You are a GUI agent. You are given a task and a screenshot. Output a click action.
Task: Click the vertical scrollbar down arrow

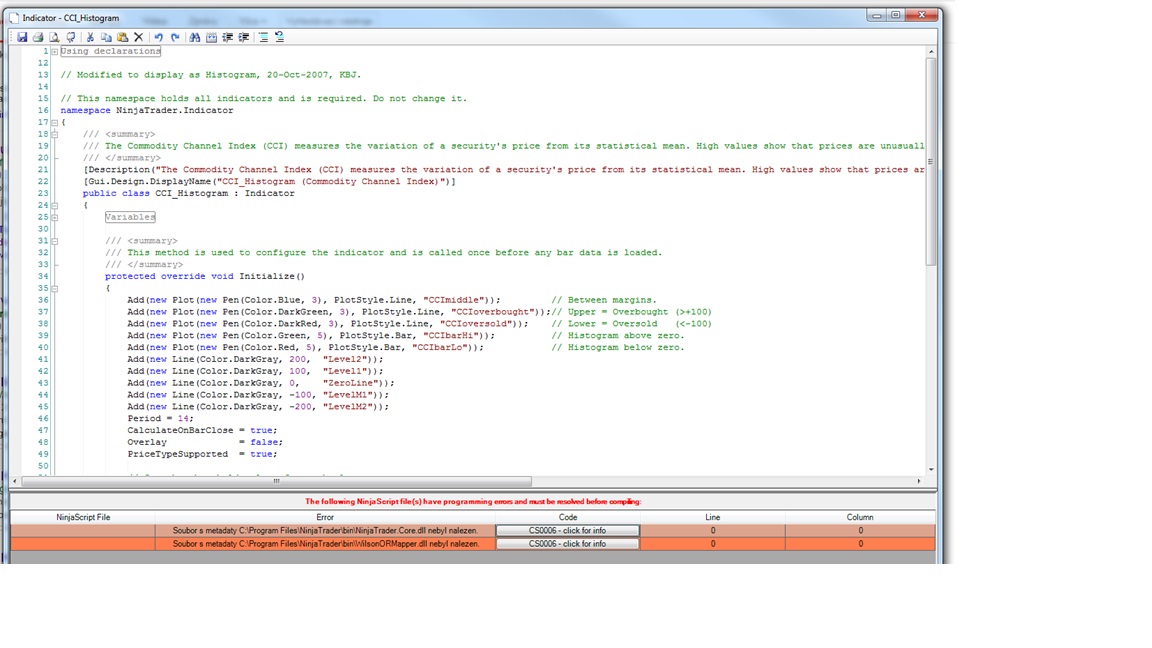click(931, 469)
